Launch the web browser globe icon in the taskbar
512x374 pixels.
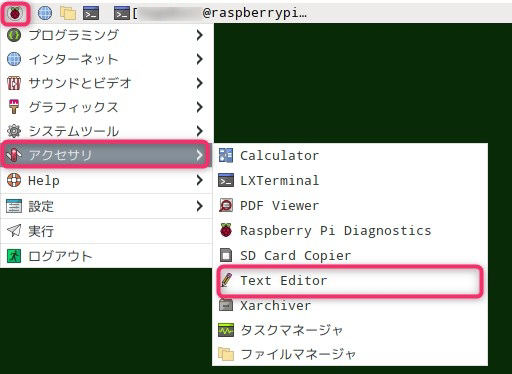pyautogui.click(x=45, y=13)
